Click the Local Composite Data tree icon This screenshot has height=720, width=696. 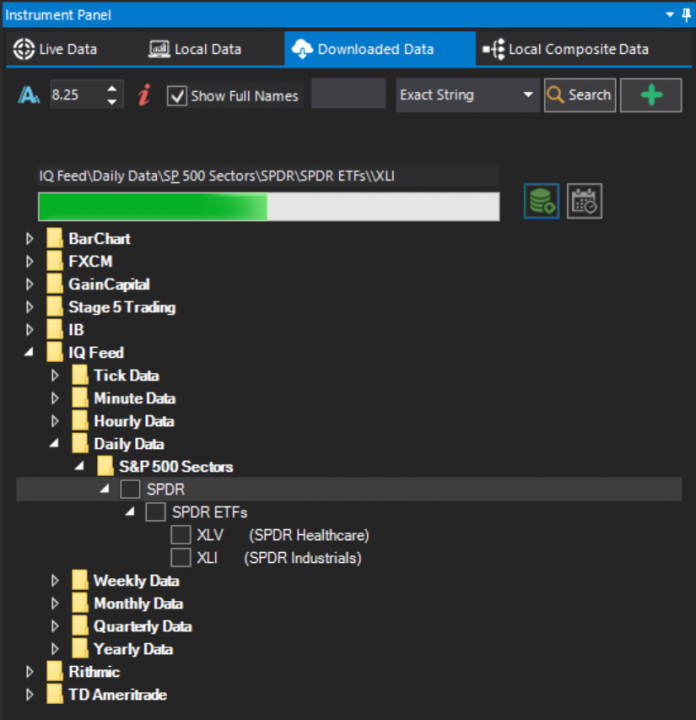(x=494, y=49)
